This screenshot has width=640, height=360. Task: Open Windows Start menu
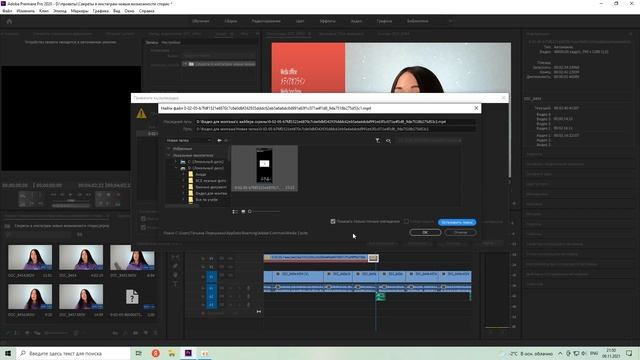(8, 353)
